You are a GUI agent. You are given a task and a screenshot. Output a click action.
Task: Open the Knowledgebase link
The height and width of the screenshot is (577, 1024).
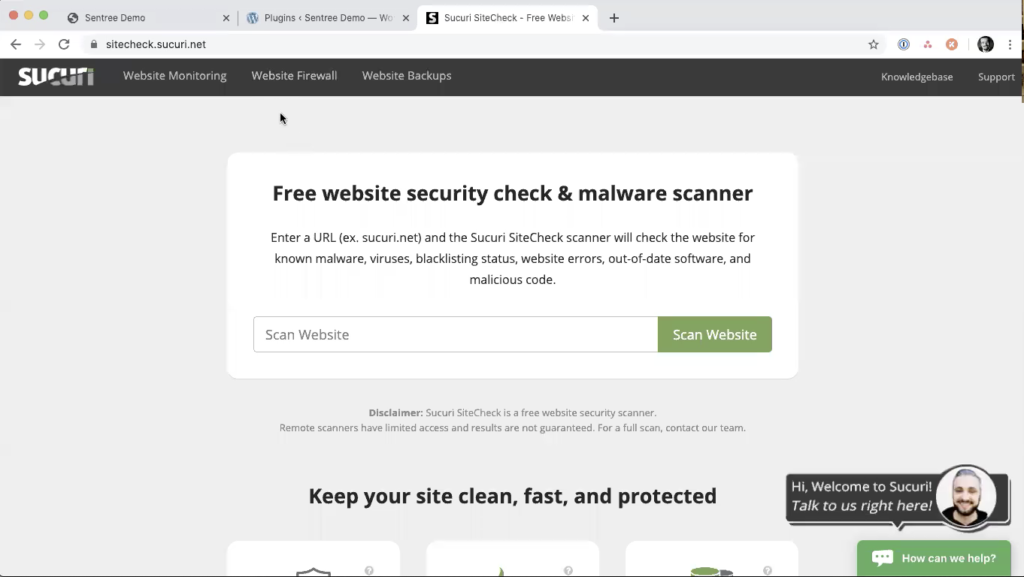(916, 76)
